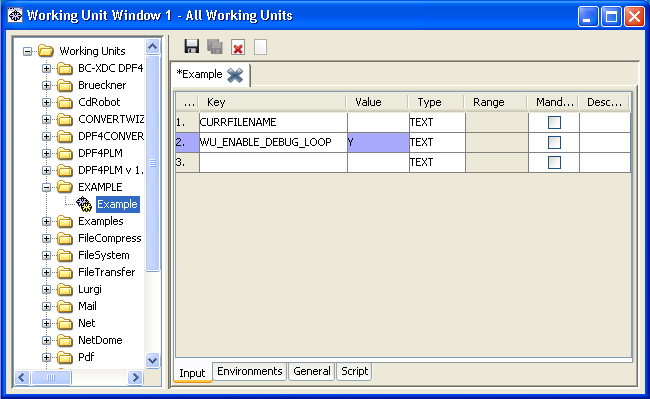Click the Save floppy disk icon
650x399 pixels.
[x=192, y=47]
